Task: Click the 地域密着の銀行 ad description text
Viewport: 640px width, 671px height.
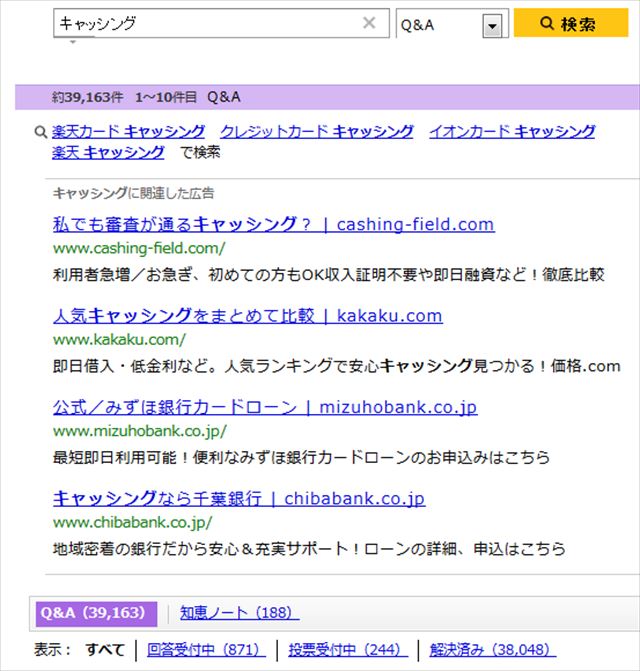Action: click(309, 549)
